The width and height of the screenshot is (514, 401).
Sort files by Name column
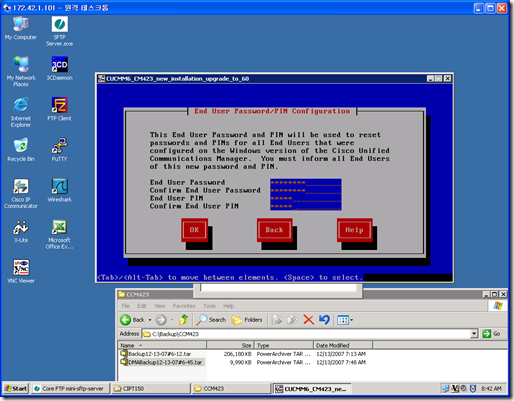click(162, 345)
